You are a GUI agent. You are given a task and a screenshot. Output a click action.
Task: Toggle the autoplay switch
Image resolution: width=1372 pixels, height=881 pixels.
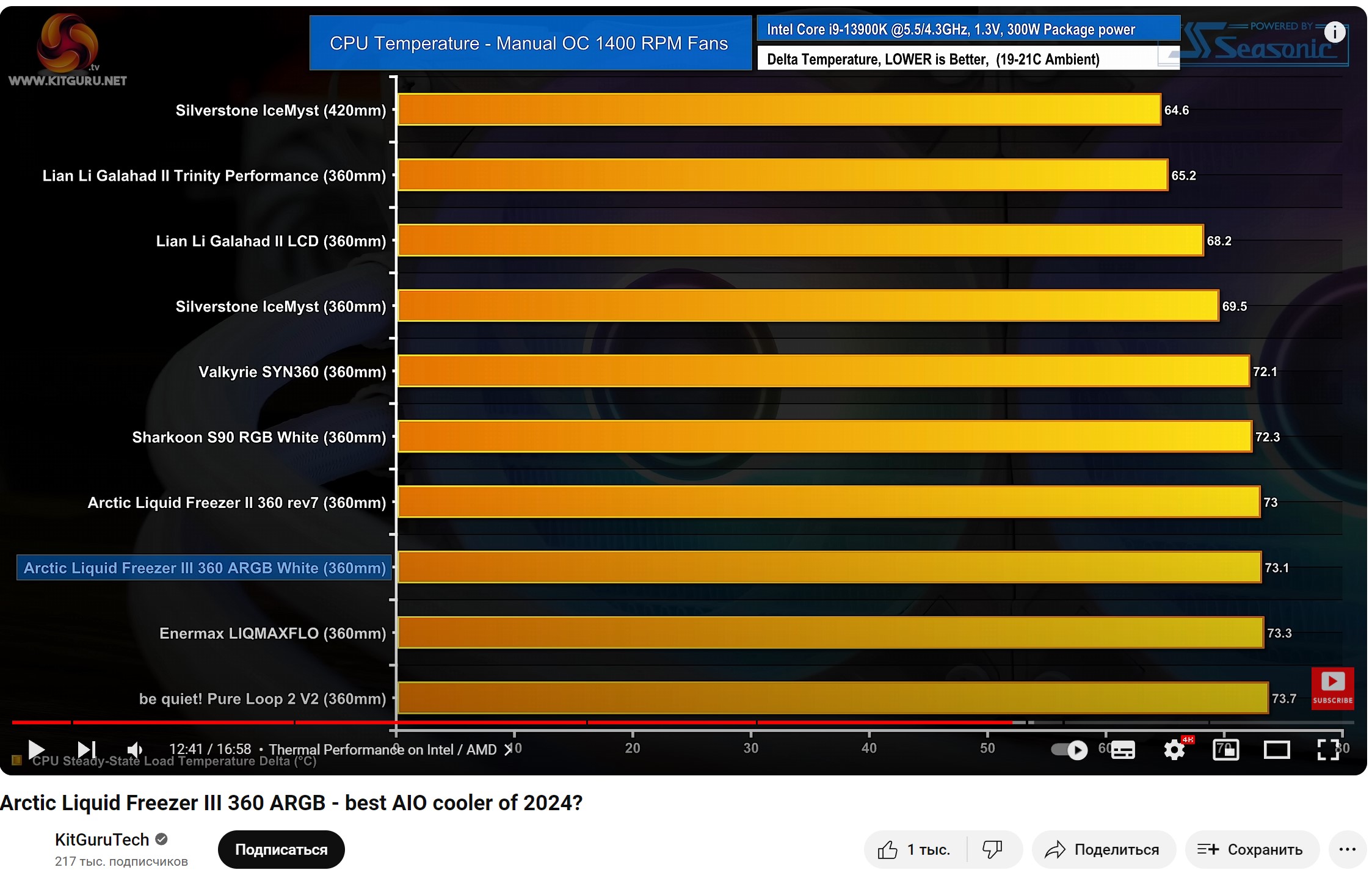pyautogui.click(x=1070, y=750)
